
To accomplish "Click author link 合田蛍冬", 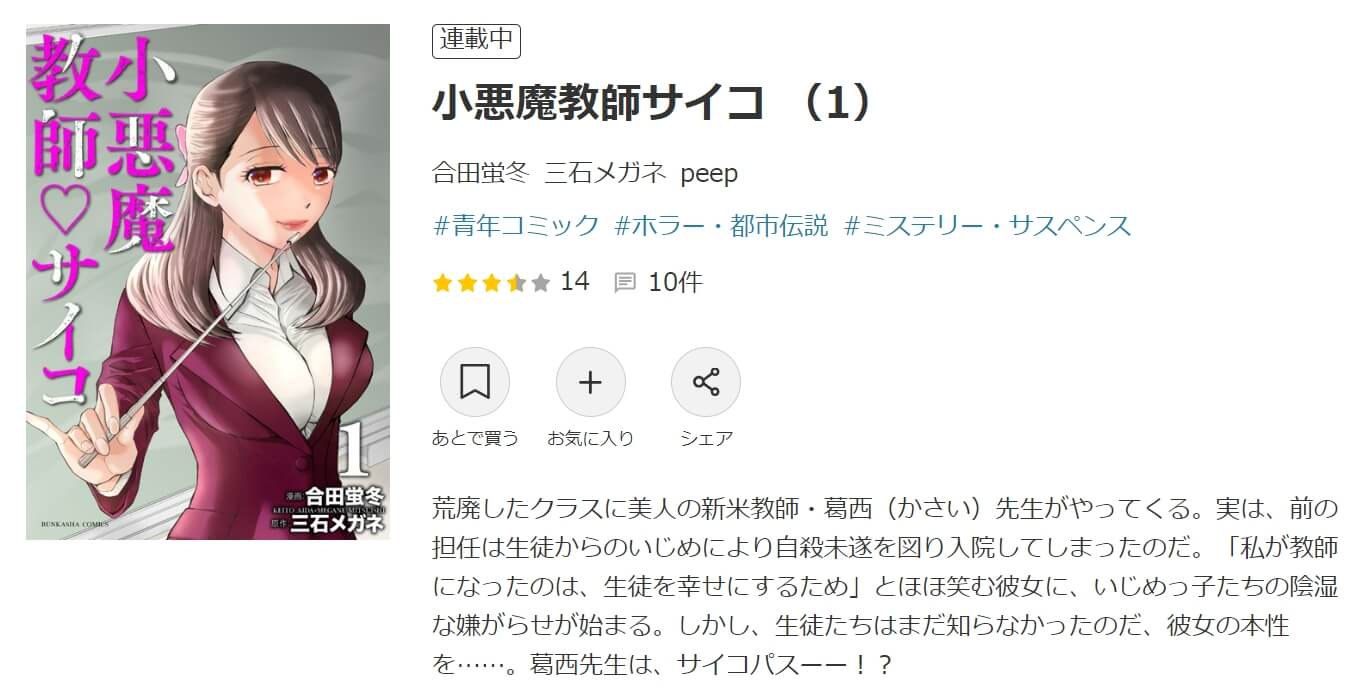I will point(479,174).
